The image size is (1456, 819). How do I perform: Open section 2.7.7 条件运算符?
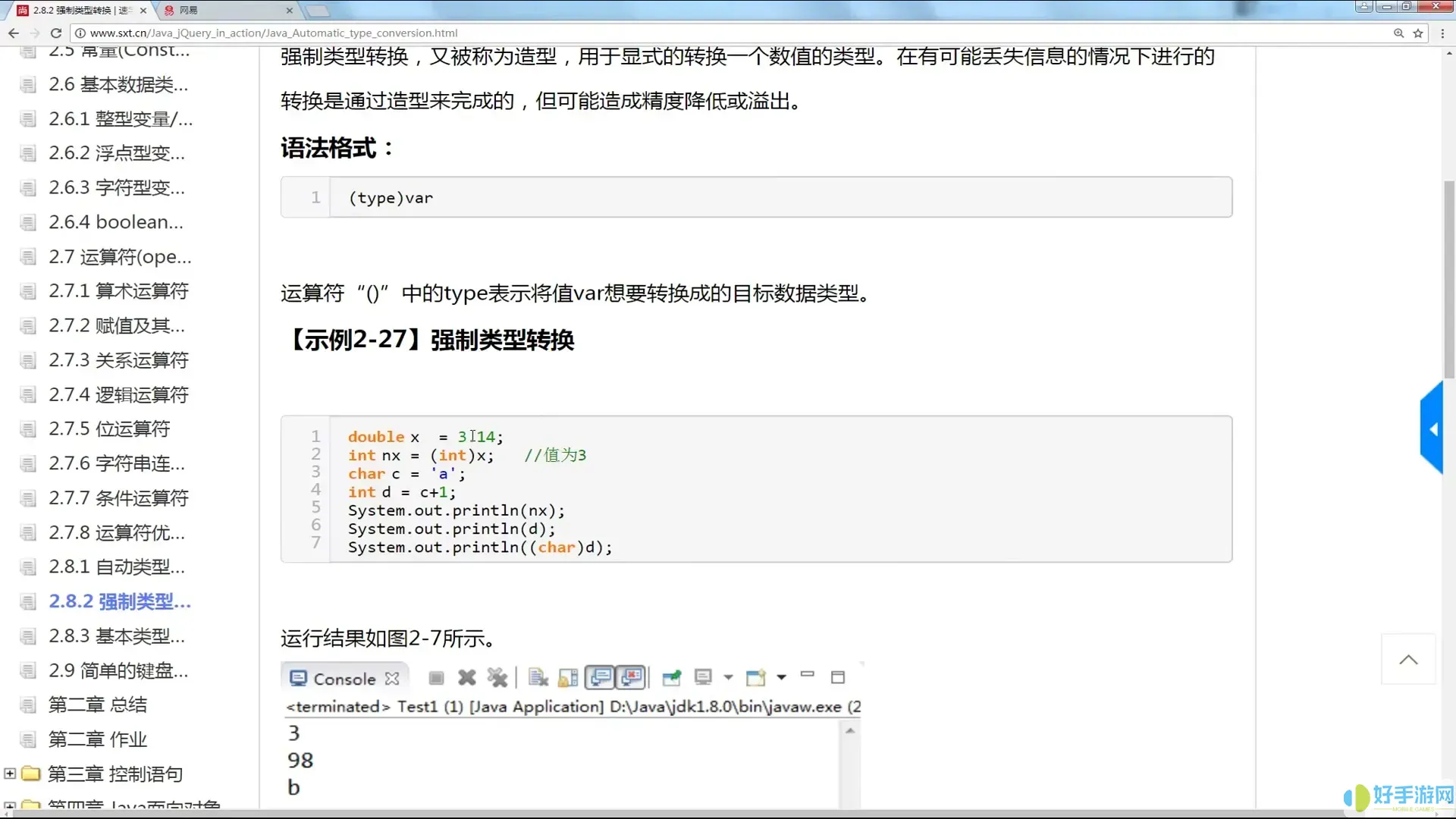[x=118, y=498]
